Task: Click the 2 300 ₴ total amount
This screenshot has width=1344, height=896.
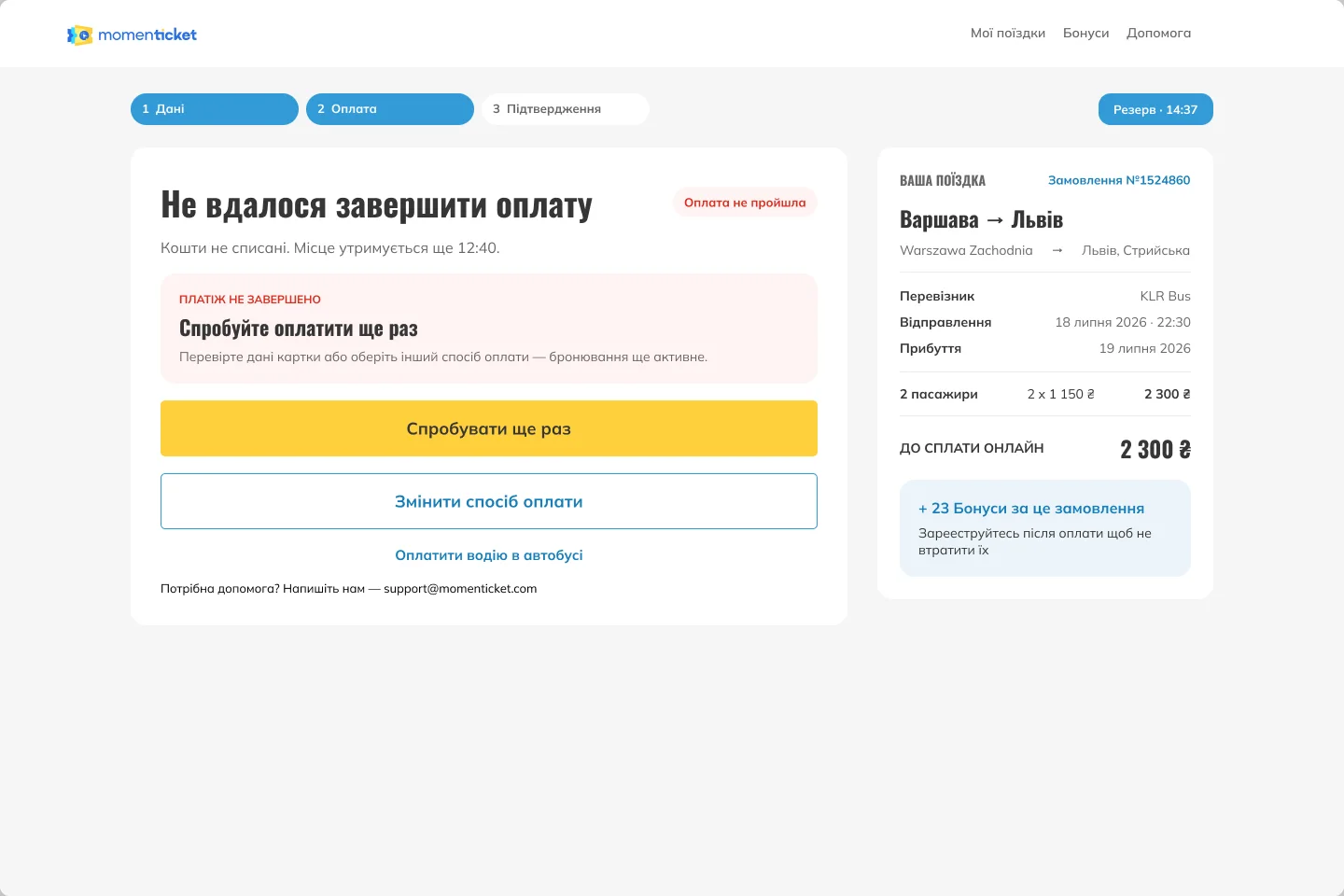Action: pyautogui.click(x=1155, y=450)
